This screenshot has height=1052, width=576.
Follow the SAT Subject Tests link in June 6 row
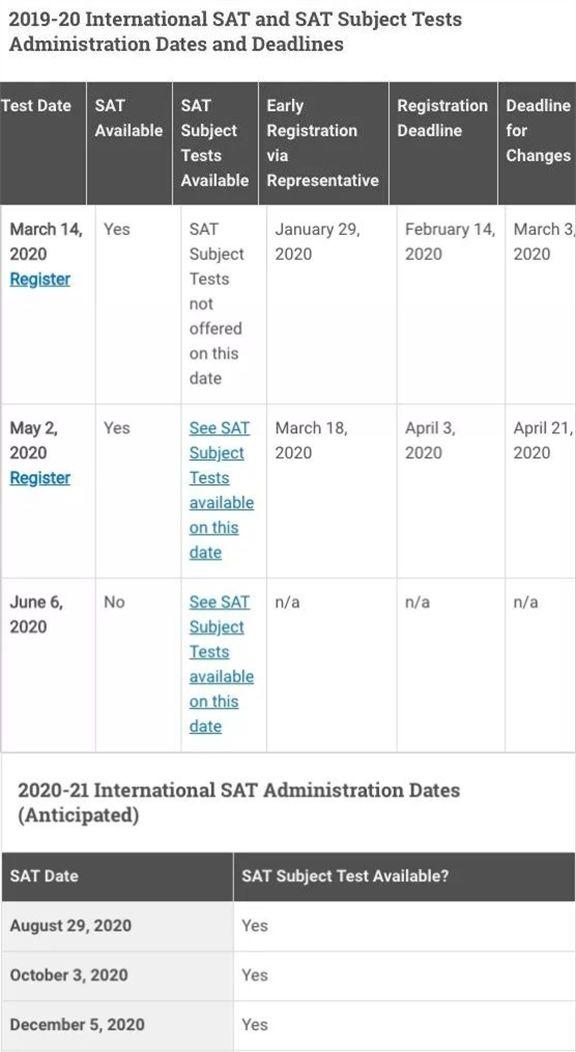coord(221,664)
